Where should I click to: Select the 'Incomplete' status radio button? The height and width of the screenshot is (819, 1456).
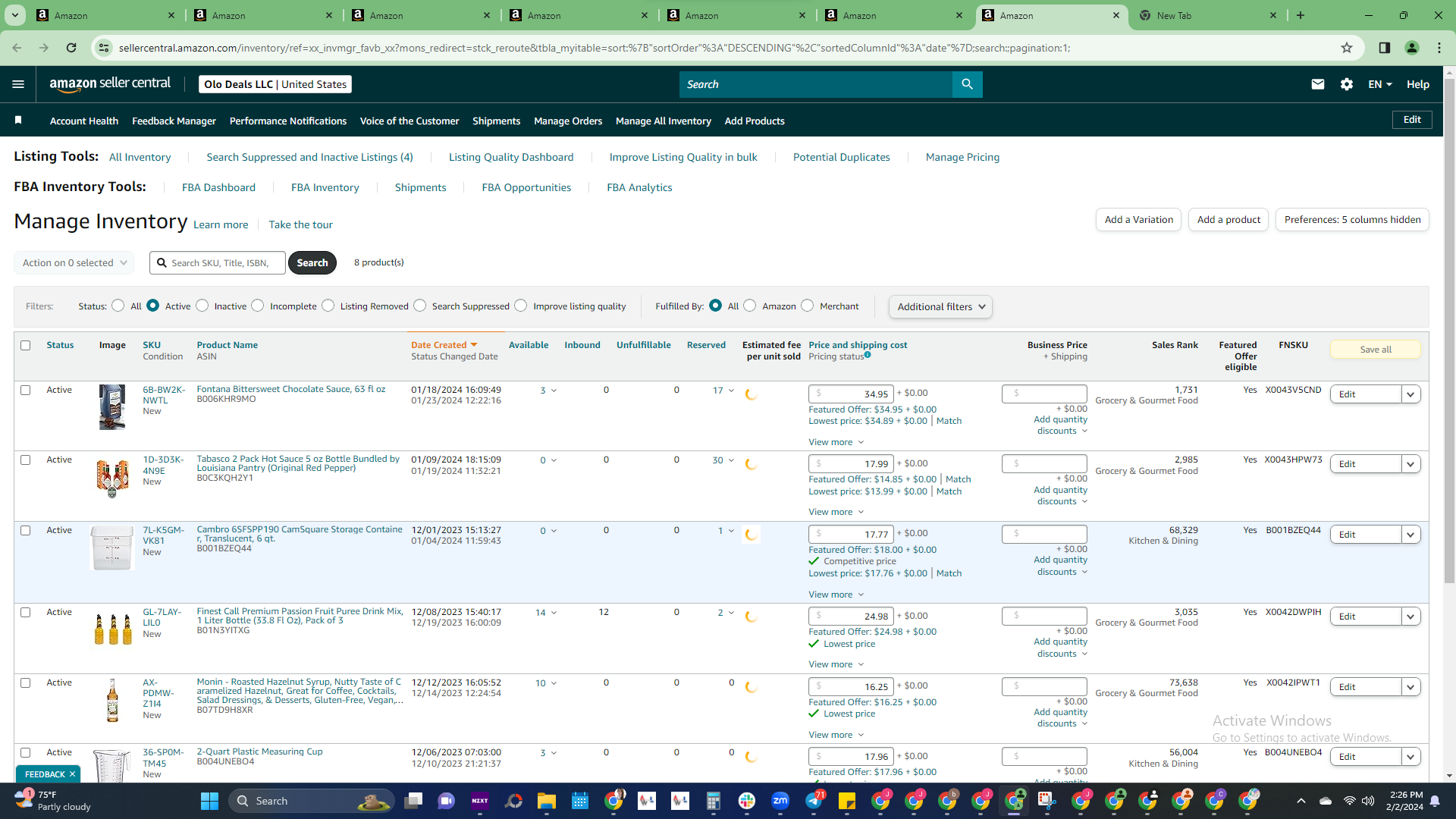[258, 306]
